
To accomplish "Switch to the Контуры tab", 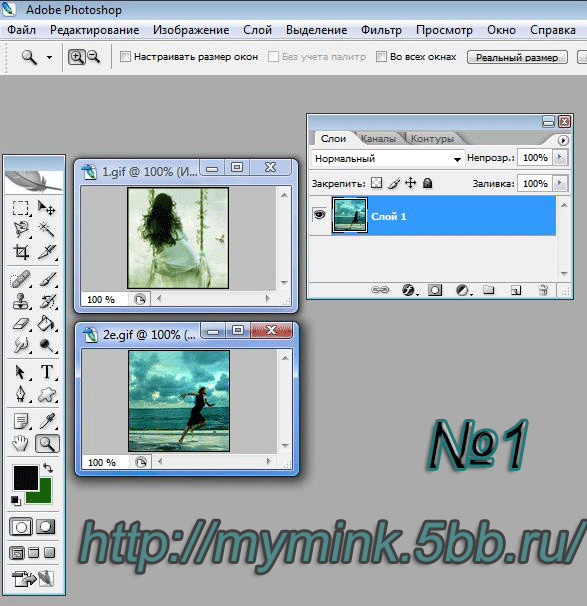I will coord(432,138).
